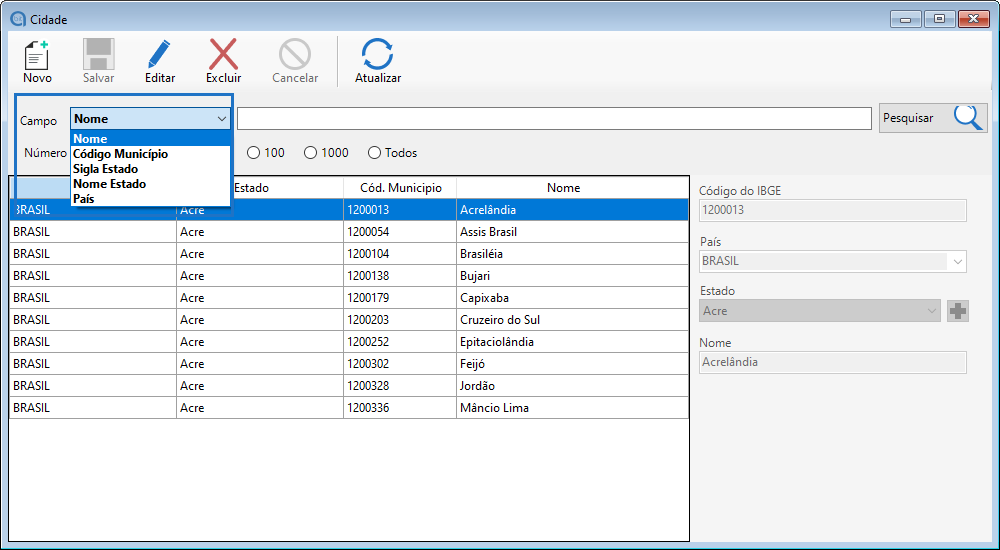Click the Excluir red X icon

(223, 54)
